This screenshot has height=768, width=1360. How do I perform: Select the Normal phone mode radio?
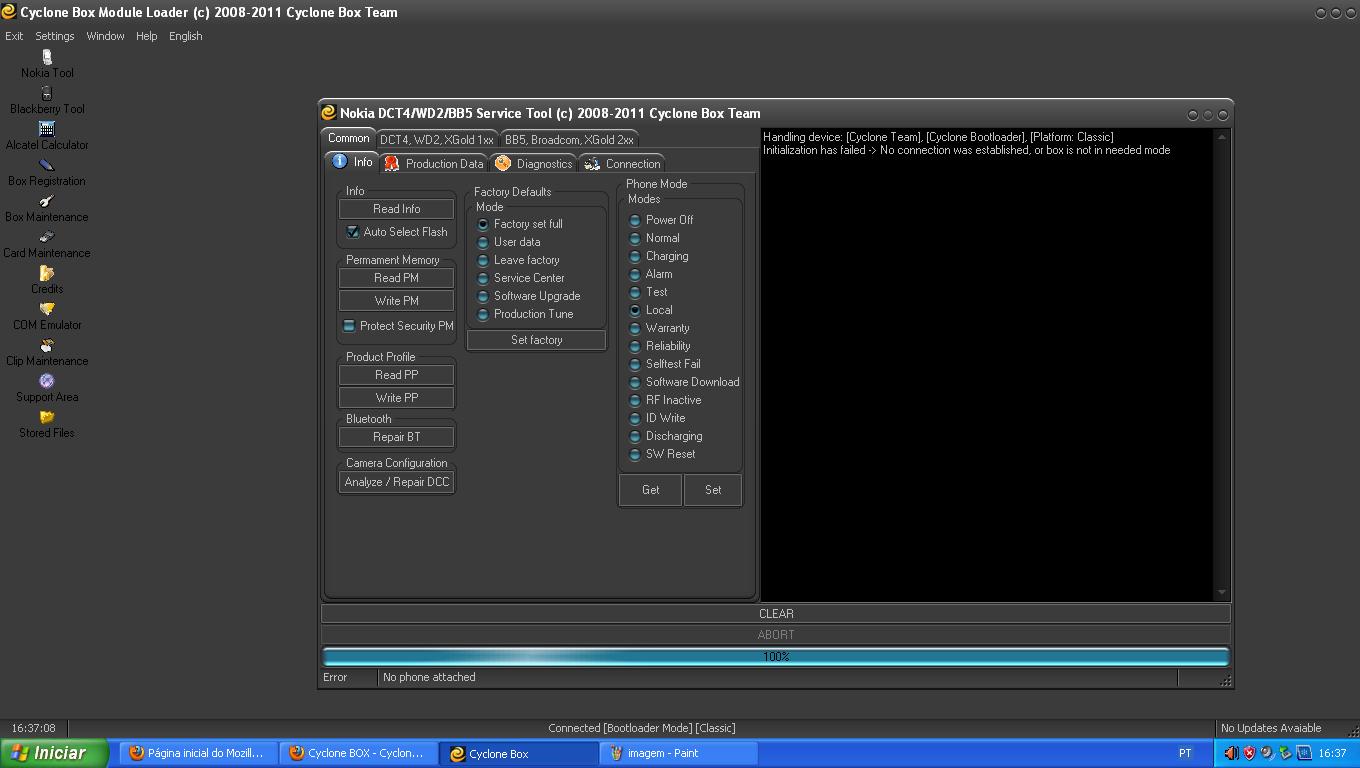coord(635,238)
